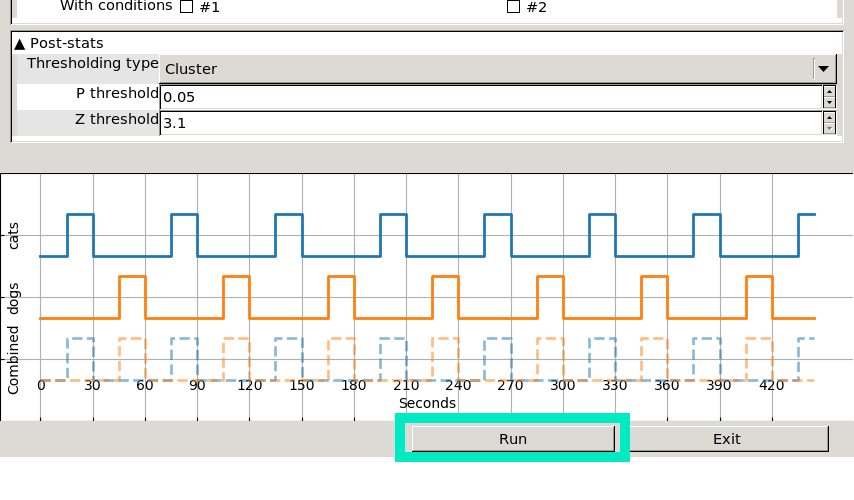Increase Z threshold with up arrow
The width and height of the screenshot is (854, 500).
click(829, 118)
